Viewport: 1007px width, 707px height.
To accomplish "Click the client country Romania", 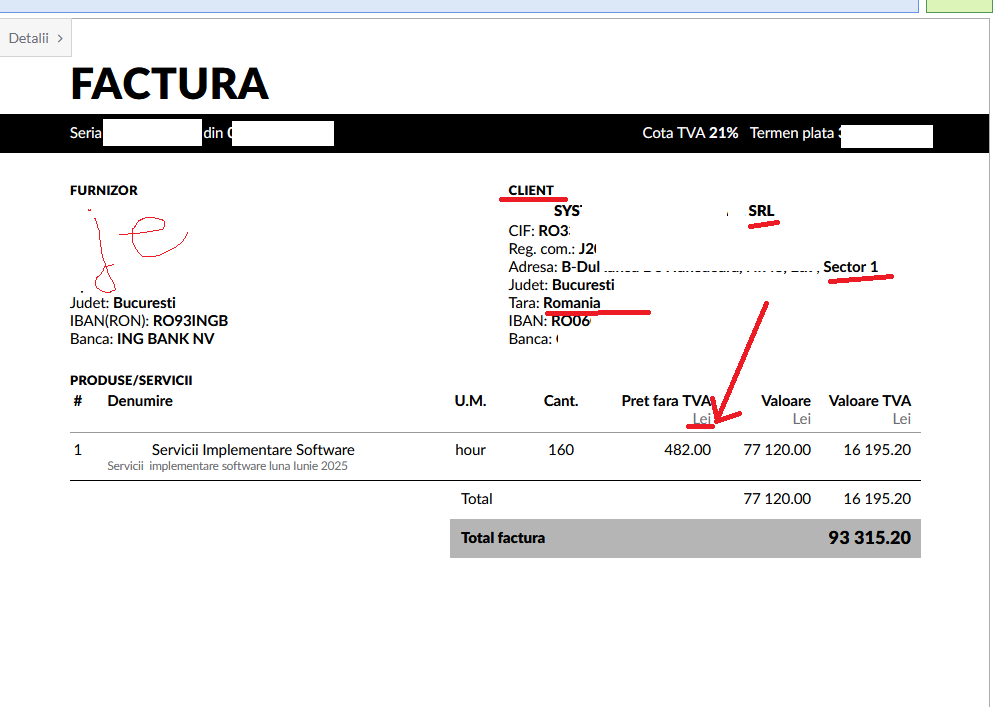I will click(x=572, y=303).
